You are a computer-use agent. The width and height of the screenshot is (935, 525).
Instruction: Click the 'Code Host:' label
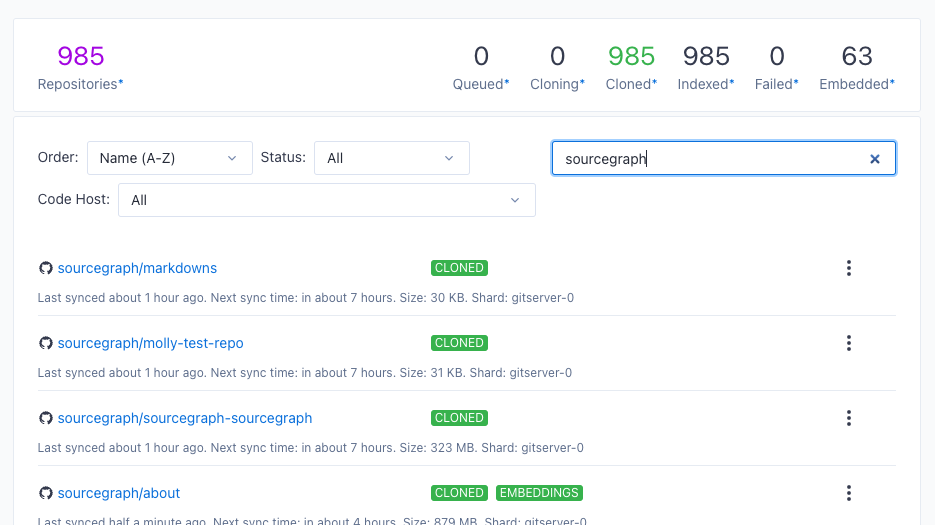tap(73, 199)
